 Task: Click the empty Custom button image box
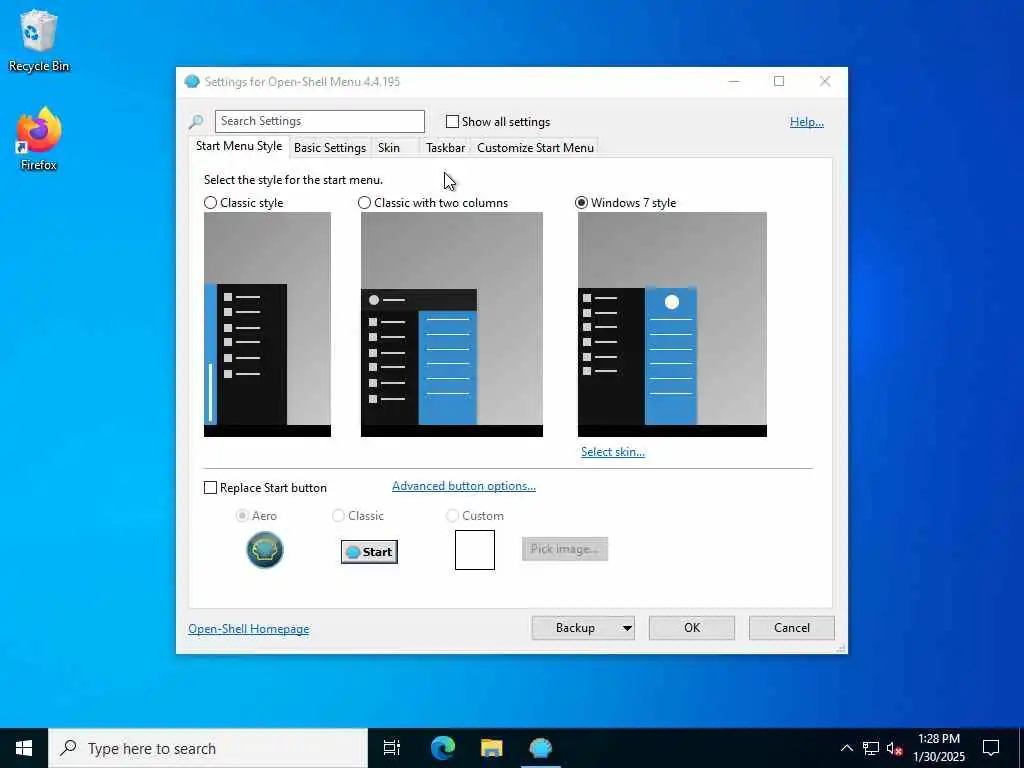[475, 550]
